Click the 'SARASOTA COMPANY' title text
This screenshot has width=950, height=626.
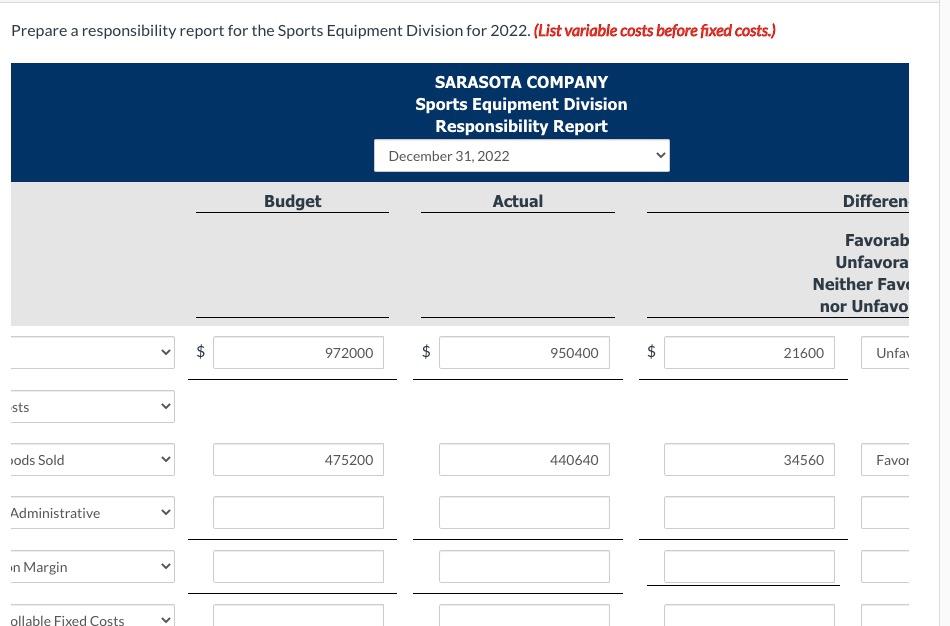521,82
